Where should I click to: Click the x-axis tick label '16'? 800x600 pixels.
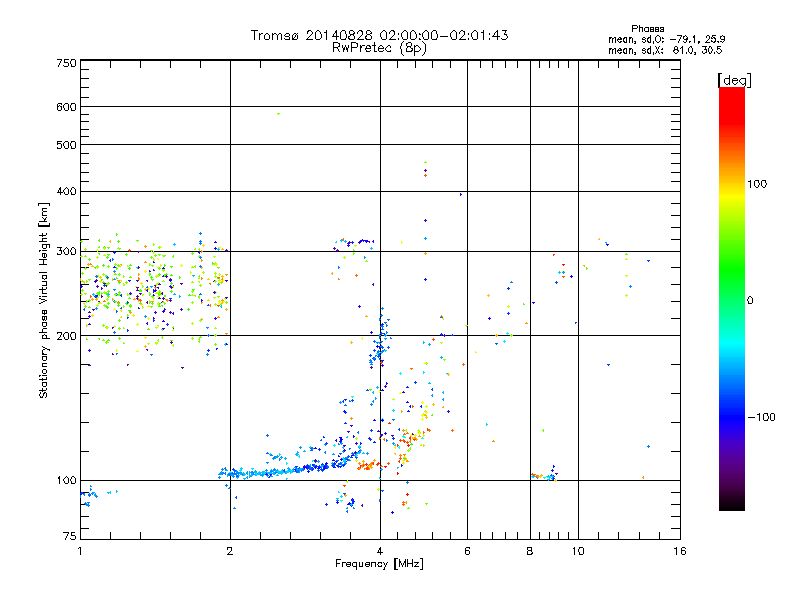680,551
